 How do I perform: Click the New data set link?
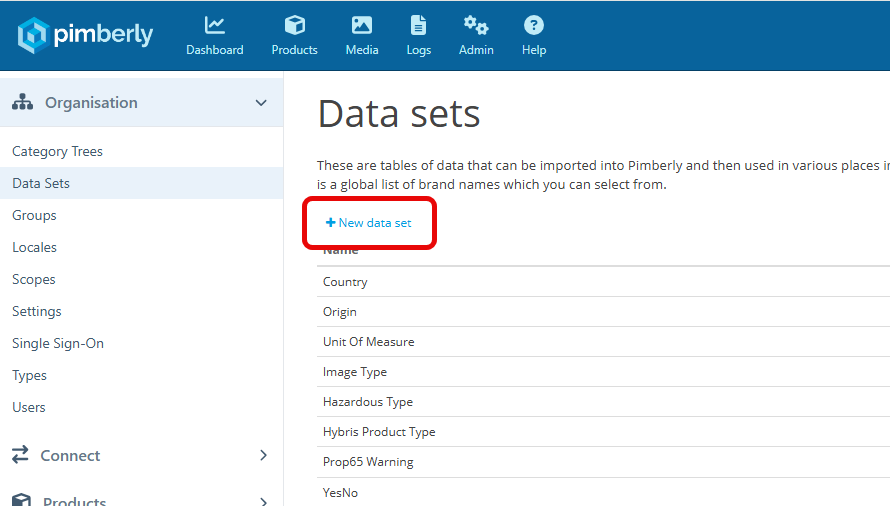point(369,223)
